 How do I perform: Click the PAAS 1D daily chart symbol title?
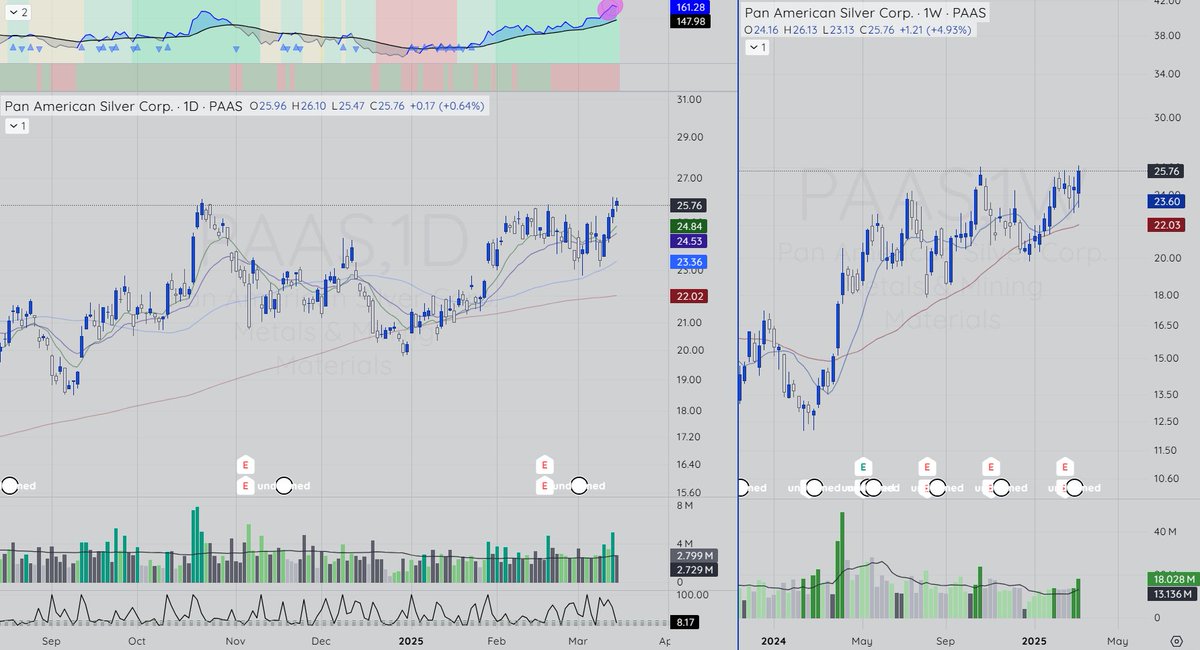pyautogui.click(x=124, y=106)
